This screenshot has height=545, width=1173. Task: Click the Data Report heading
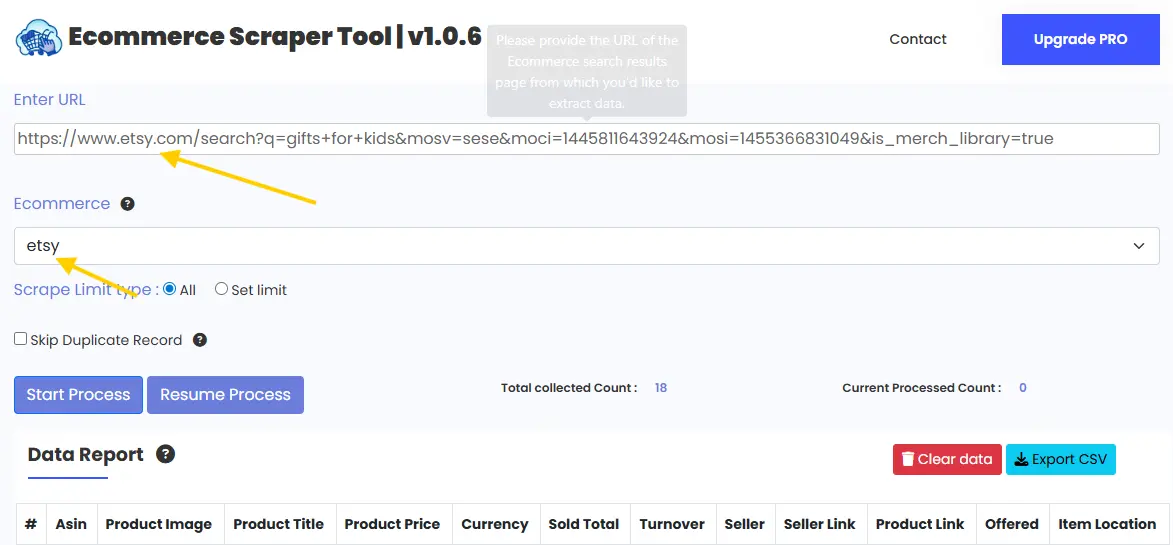(85, 455)
